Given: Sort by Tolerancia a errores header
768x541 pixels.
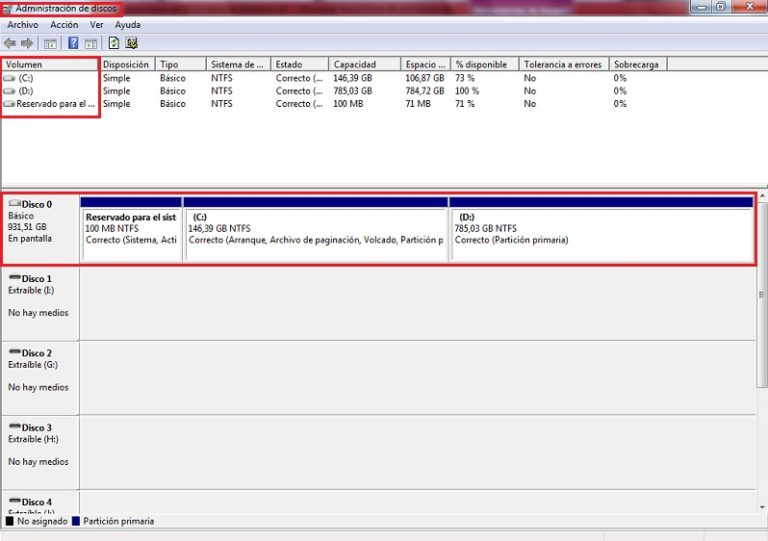Looking at the screenshot, I should [x=564, y=64].
